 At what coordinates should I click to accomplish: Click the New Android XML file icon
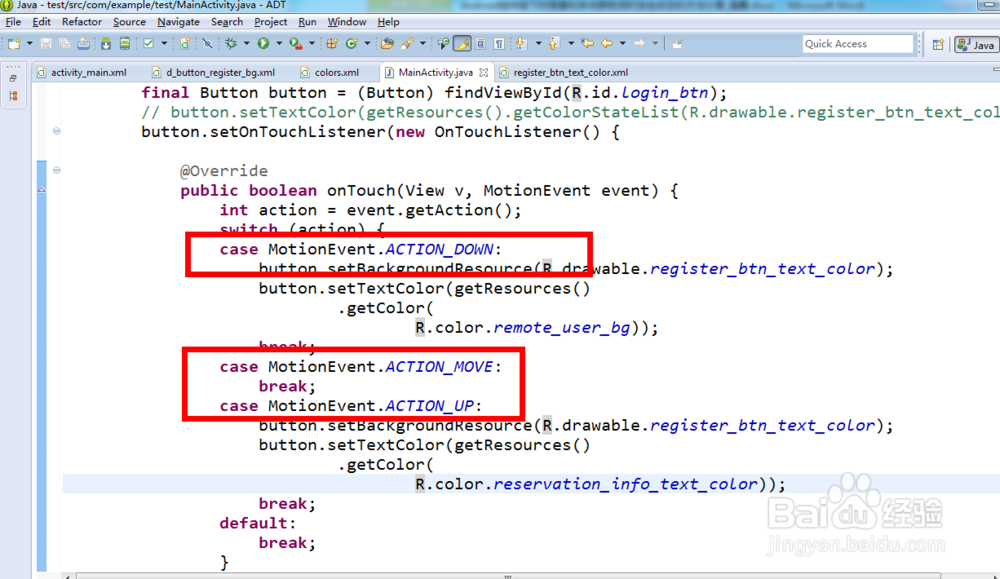185,43
